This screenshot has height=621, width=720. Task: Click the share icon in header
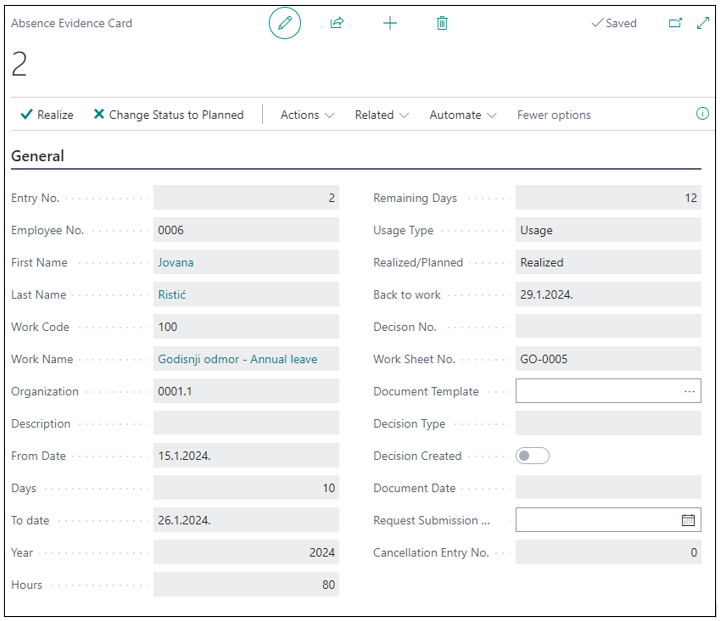pos(337,23)
